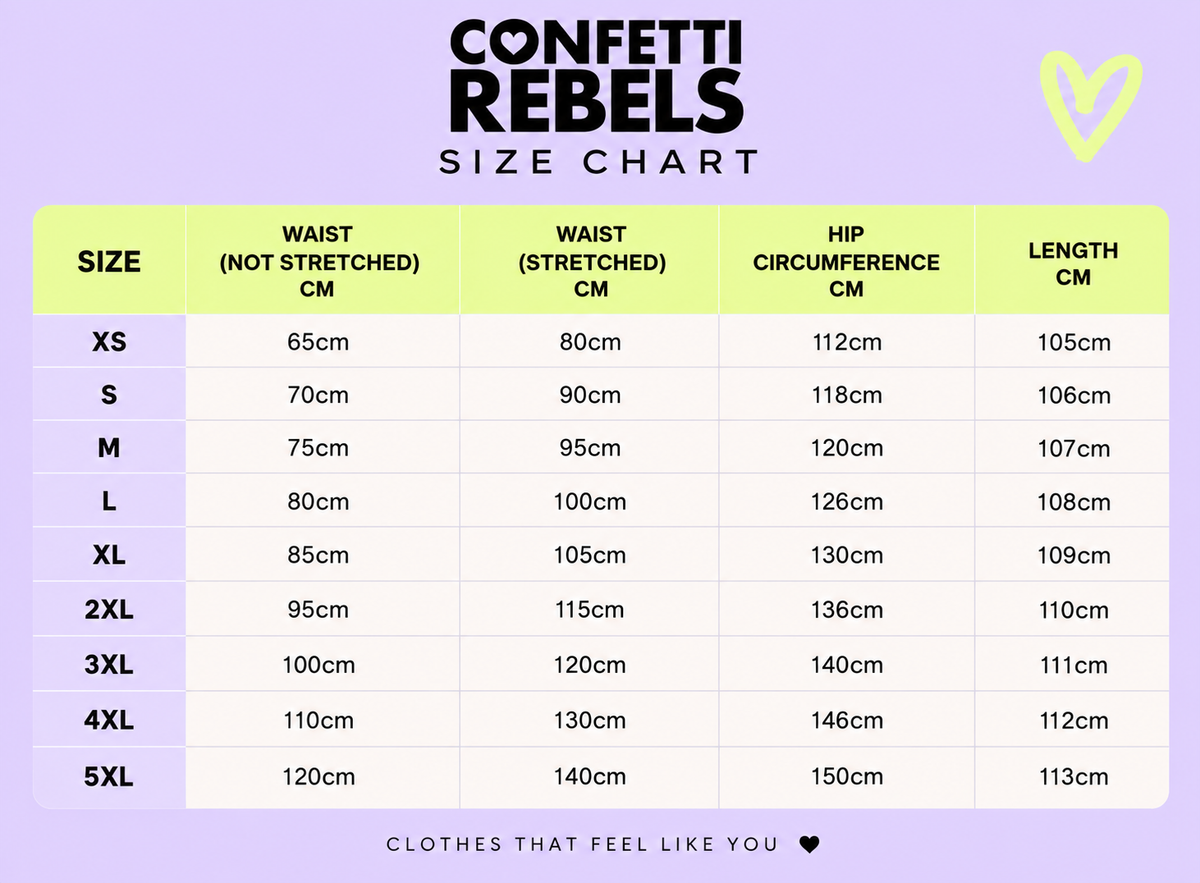1200x883 pixels.
Task: Click the 65cm waist value for XS
Action: 318,342
